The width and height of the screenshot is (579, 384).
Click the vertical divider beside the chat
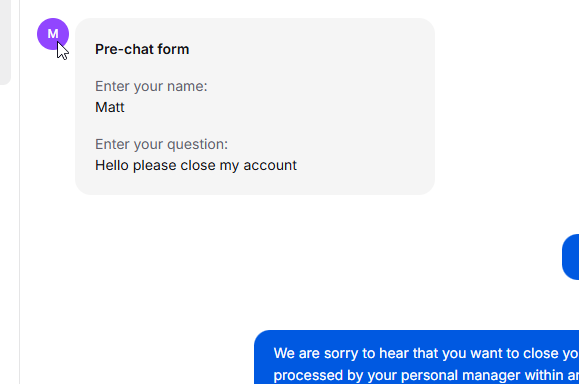(x=20, y=192)
